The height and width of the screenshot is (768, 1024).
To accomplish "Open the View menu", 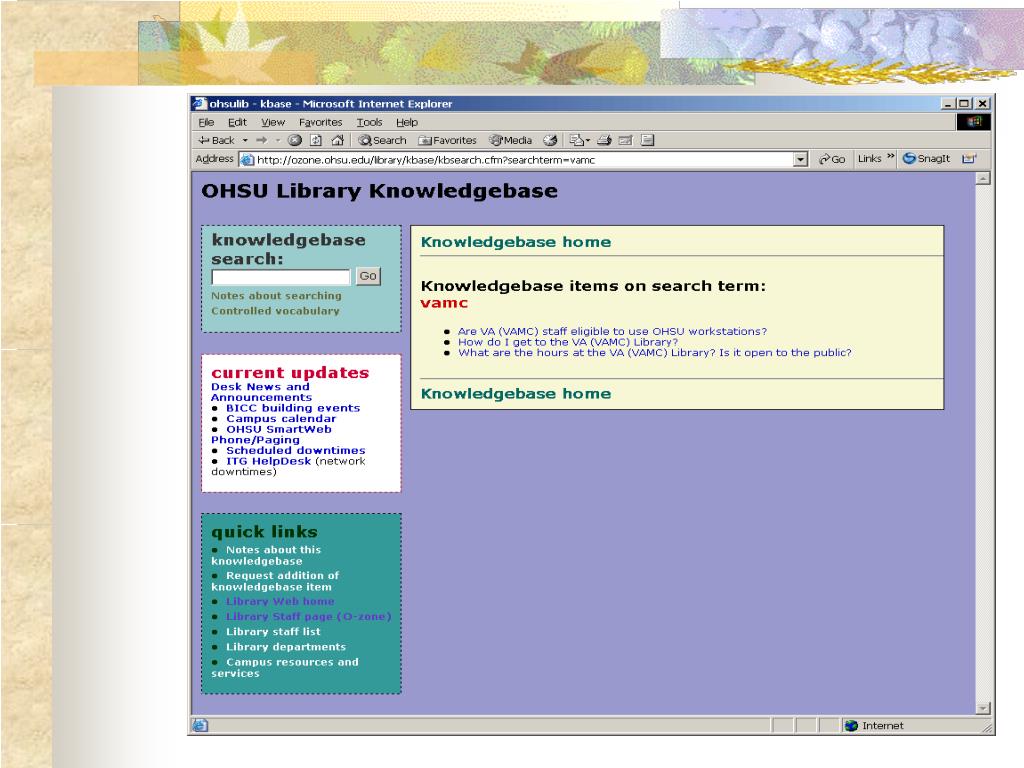I will [x=273, y=122].
